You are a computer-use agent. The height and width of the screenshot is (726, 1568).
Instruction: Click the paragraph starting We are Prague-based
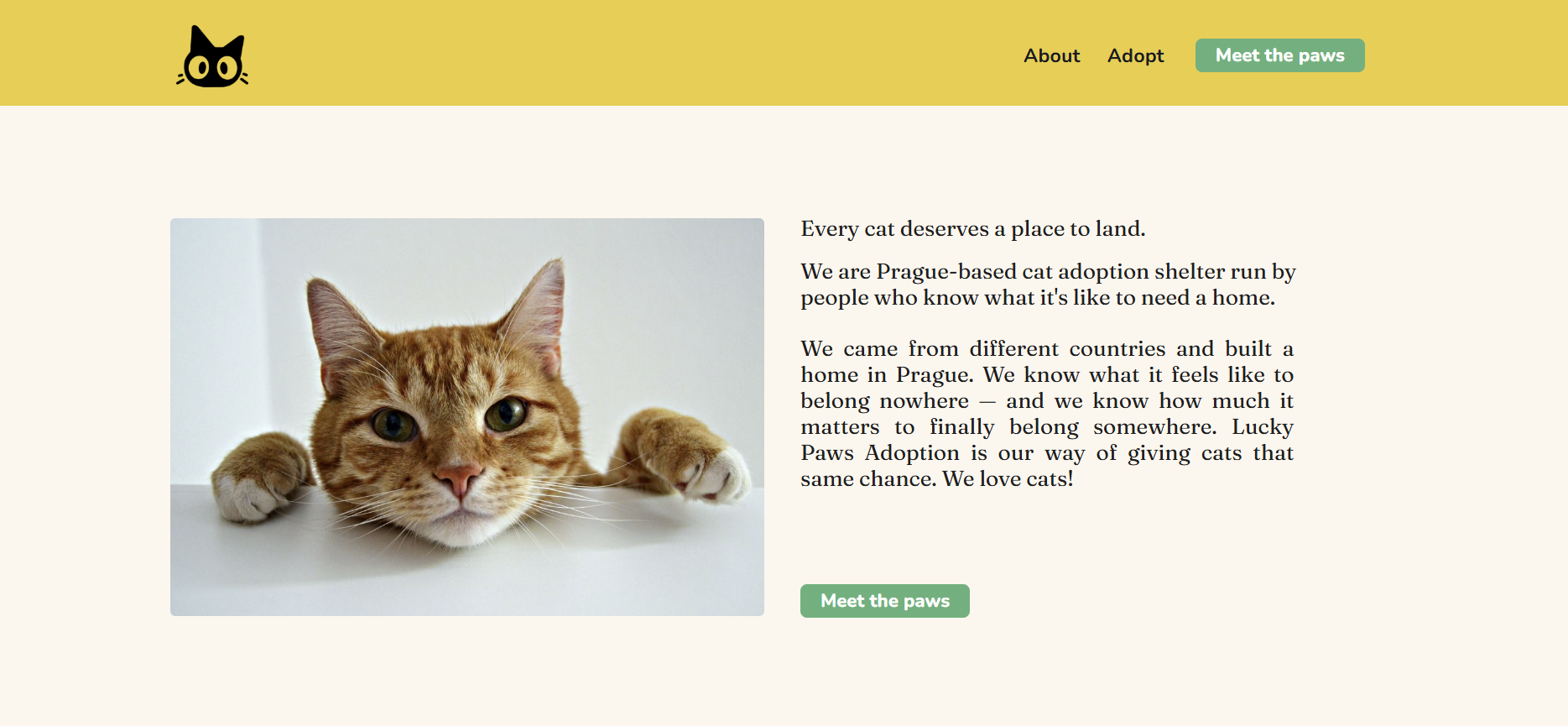pyautogui.click(x=1047, y=285)
